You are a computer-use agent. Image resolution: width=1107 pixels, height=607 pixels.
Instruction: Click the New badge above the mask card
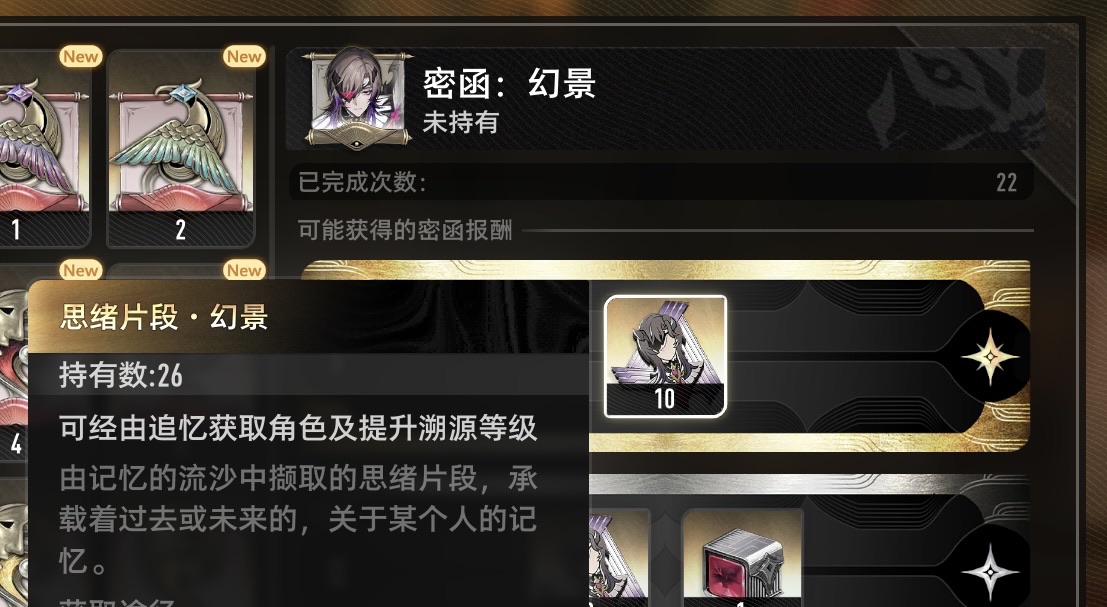click(x=80, y=270)
